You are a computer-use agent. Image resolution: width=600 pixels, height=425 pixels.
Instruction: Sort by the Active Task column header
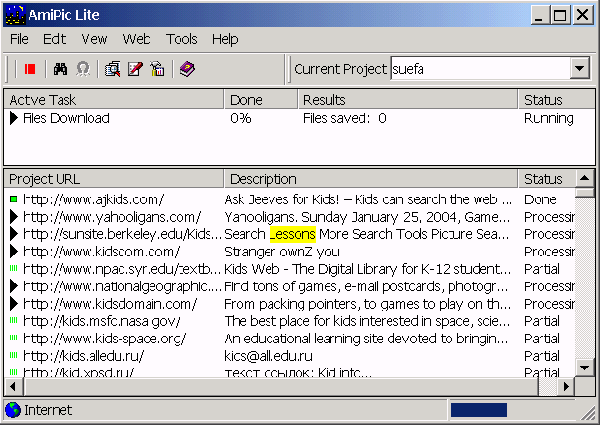click(x=114, y=100)
